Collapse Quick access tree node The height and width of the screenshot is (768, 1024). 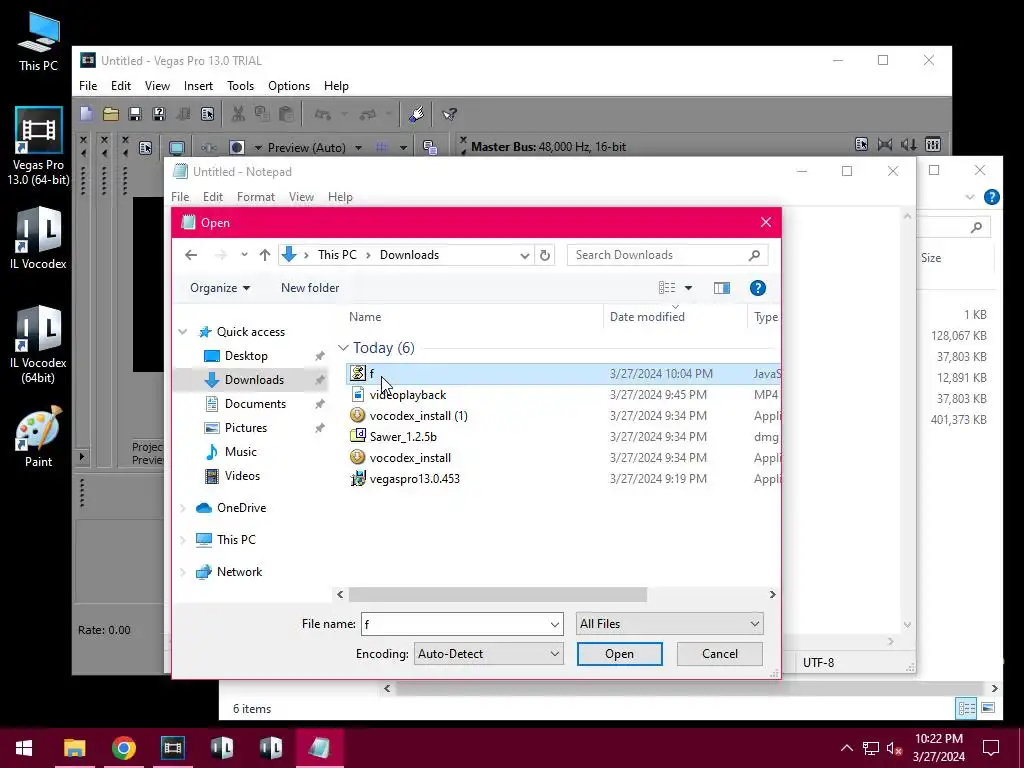(x=183, y=332)
